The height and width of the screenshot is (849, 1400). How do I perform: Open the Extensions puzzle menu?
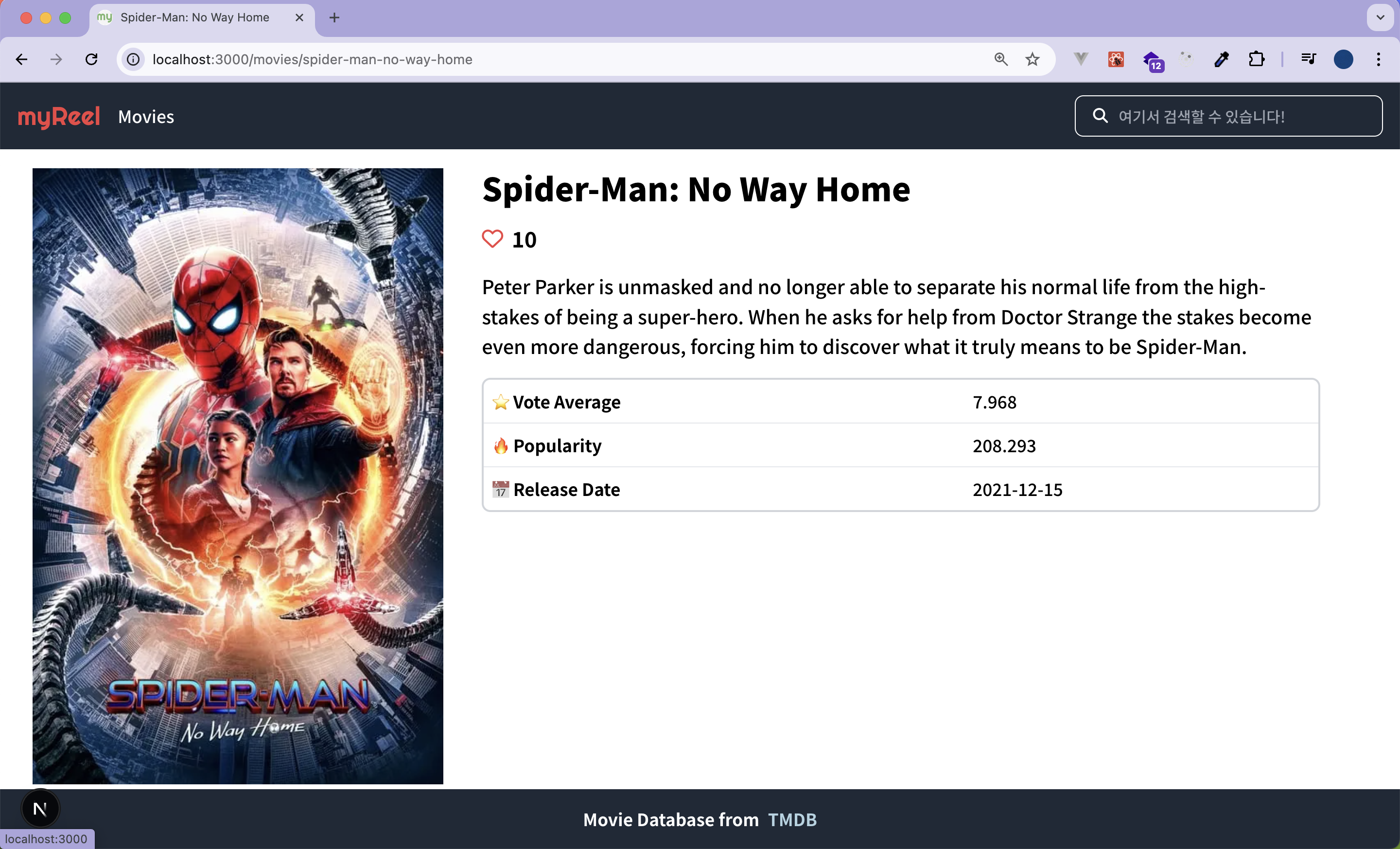click(x=1257, y=59)
